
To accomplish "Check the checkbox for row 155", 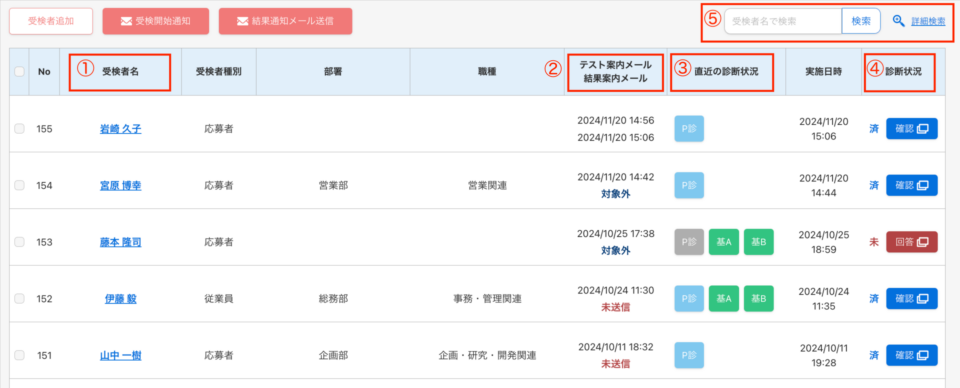I will point(19,129).
